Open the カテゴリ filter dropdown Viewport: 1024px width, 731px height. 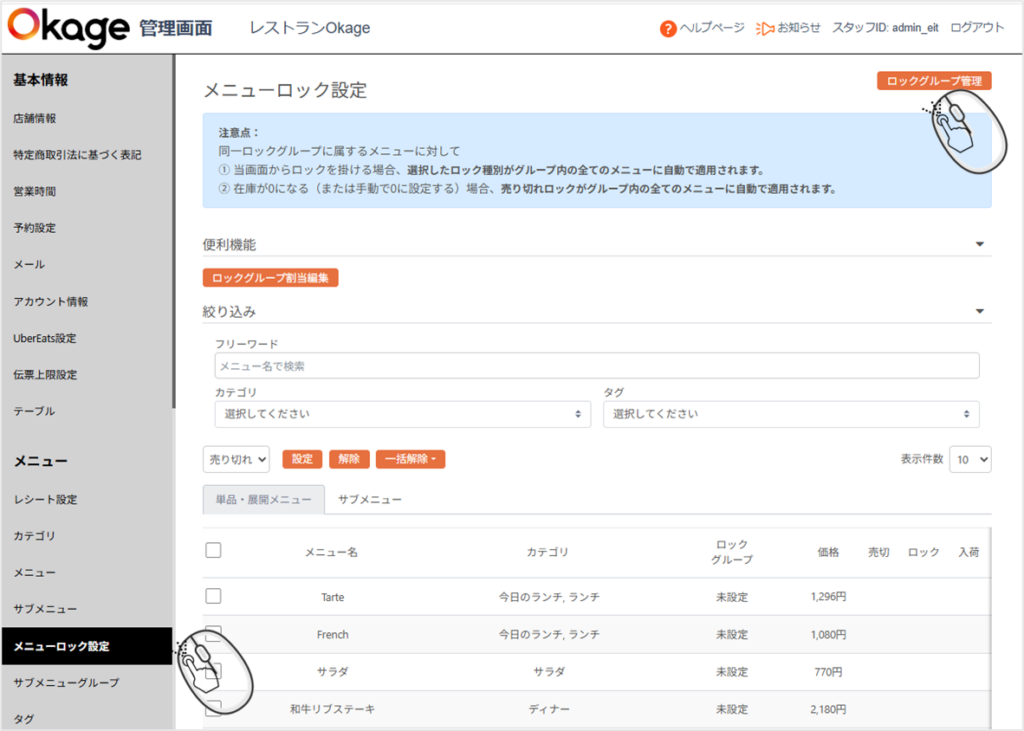pyautogui.click(x=402, y=414)
